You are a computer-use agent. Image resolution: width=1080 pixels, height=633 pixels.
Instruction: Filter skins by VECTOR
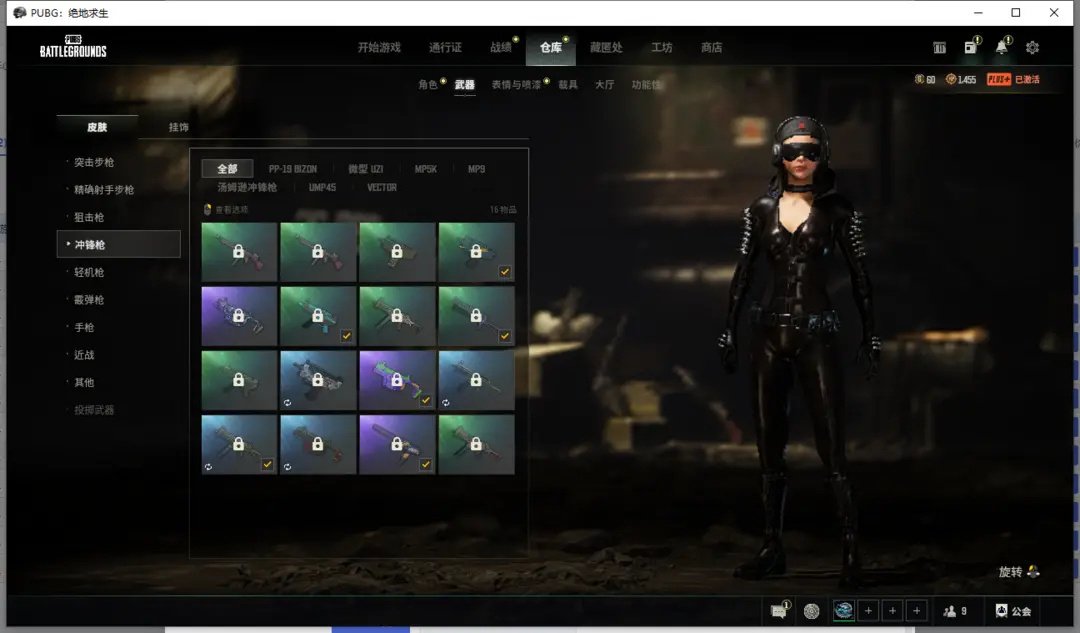382,187
